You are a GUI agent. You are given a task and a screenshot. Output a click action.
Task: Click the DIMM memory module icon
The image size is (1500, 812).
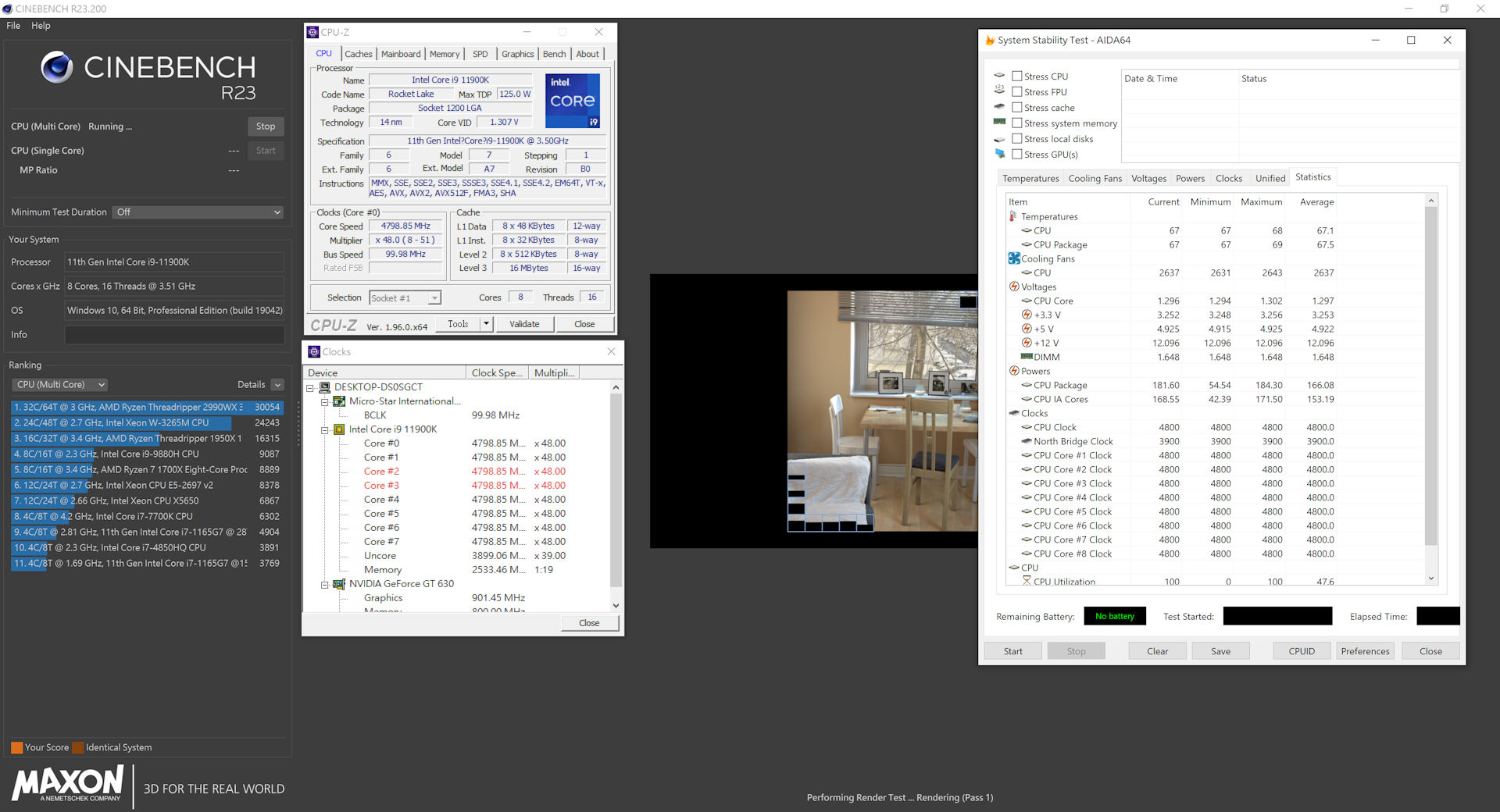coord(1027,357)
